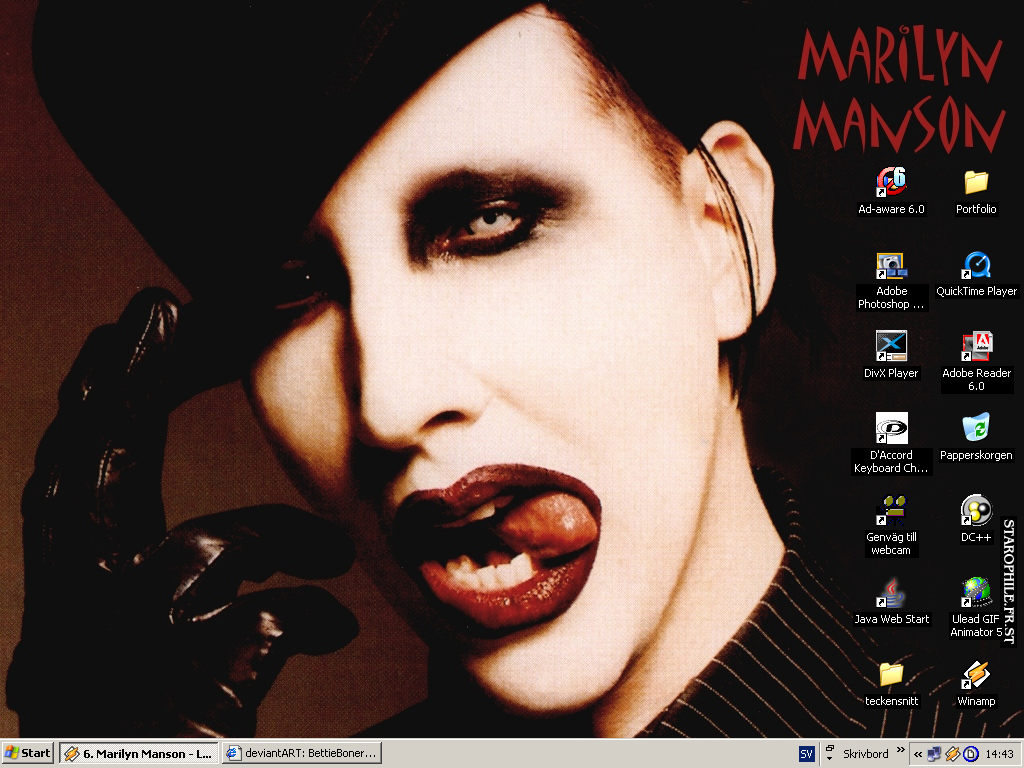
Task: Open the language bar options arrow
Action: pos(829,759)
